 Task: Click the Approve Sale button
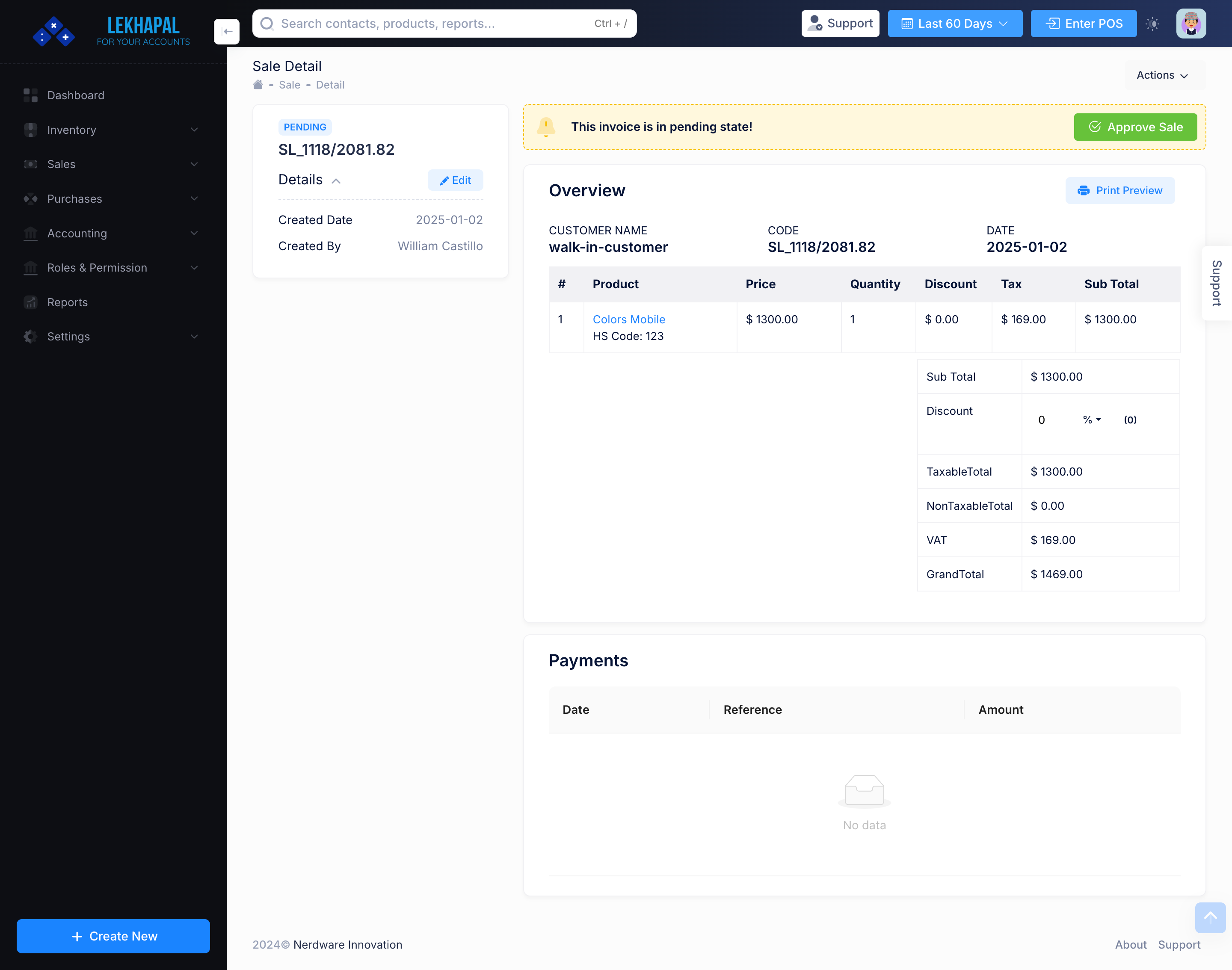tap(1134, 127)
